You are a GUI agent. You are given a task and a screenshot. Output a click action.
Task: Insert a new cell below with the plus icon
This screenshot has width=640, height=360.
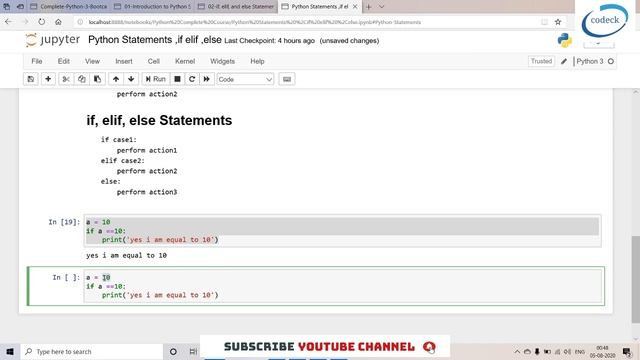(48, 79)
